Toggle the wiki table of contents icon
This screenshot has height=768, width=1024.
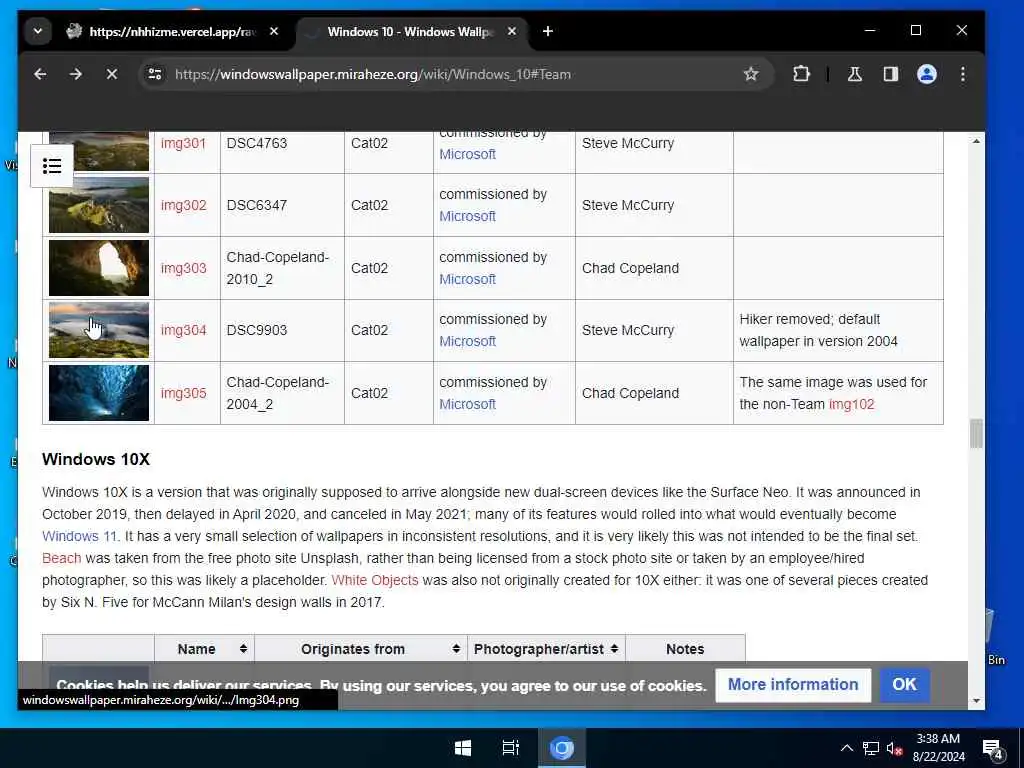(52, 166)
